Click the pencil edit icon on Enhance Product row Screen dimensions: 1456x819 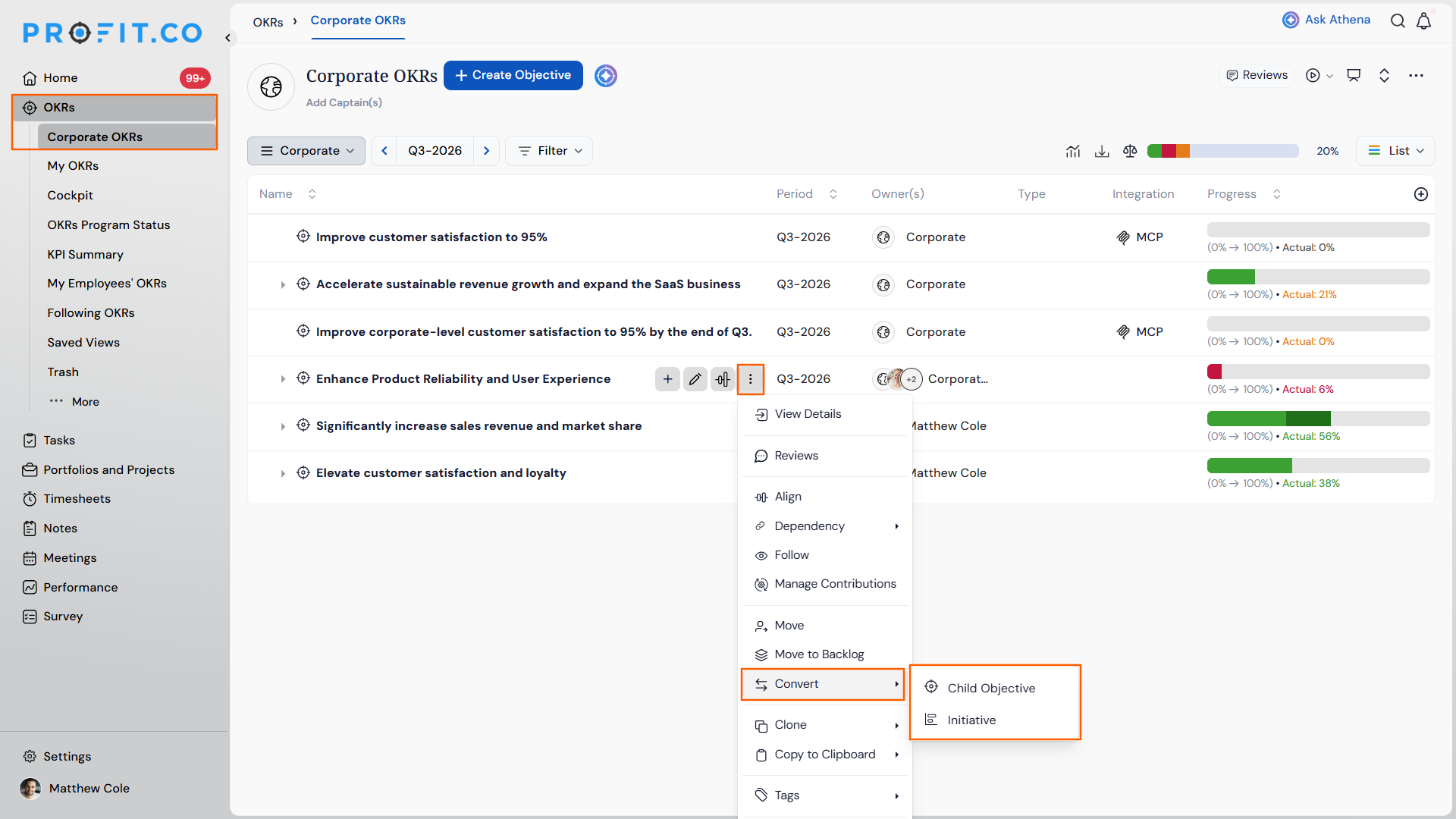click(695, 379)
